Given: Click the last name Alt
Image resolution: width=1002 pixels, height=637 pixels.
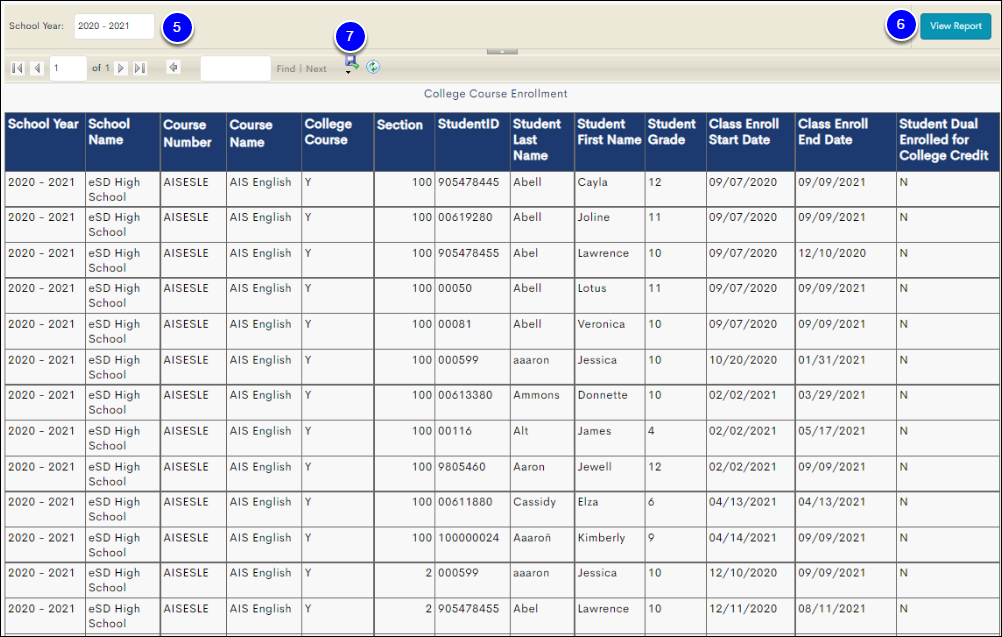Looking at the screenshot, I should pyautogui.click(x=521, y=431).
